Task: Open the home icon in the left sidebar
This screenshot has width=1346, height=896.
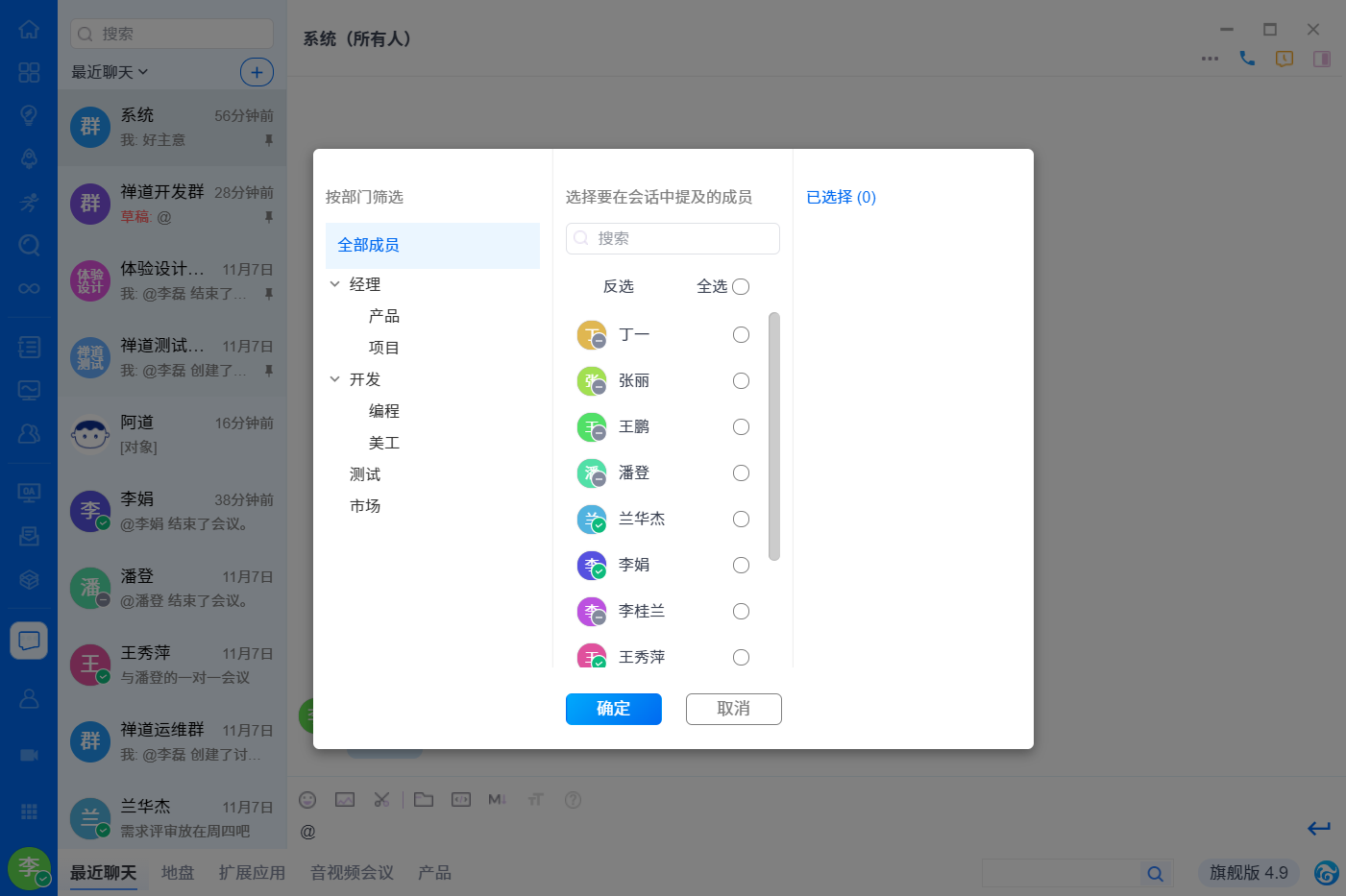Action: [x=29, y=30]
